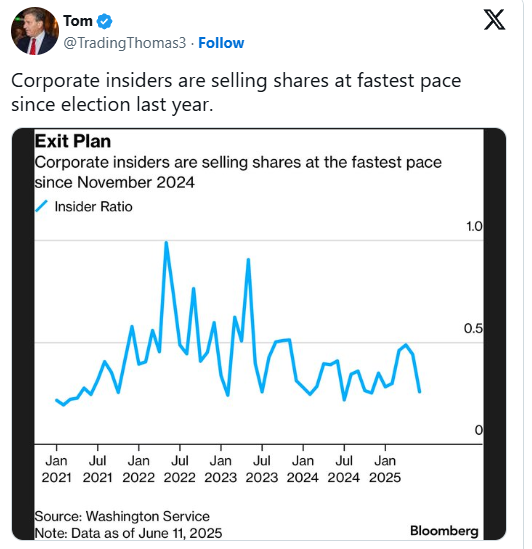Open the @TradingThomas3 handle link
This screenshot has height=549, width=532.
click(x=125, y=43)
